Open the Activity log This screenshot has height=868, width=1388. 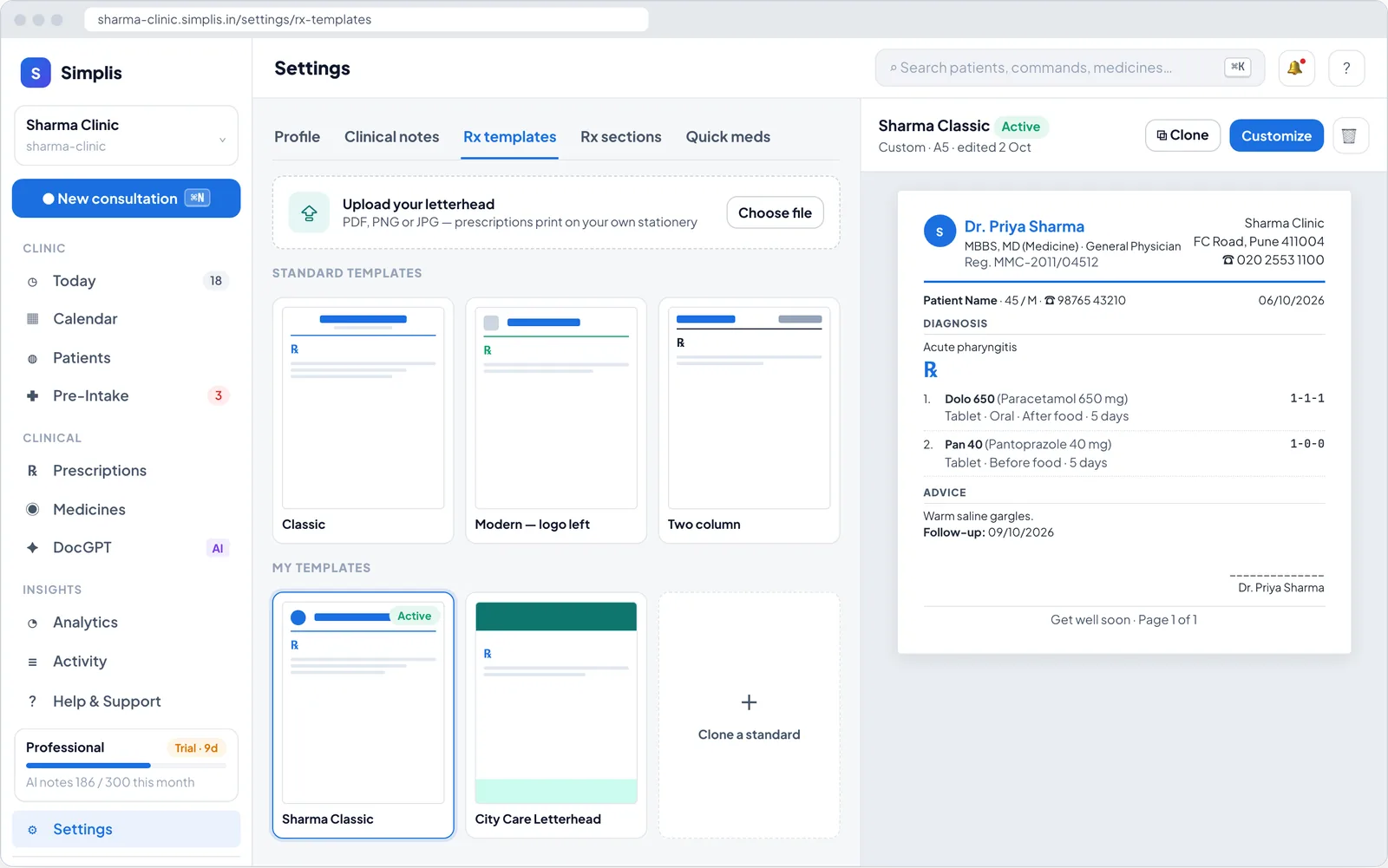[x=126, y=662]
